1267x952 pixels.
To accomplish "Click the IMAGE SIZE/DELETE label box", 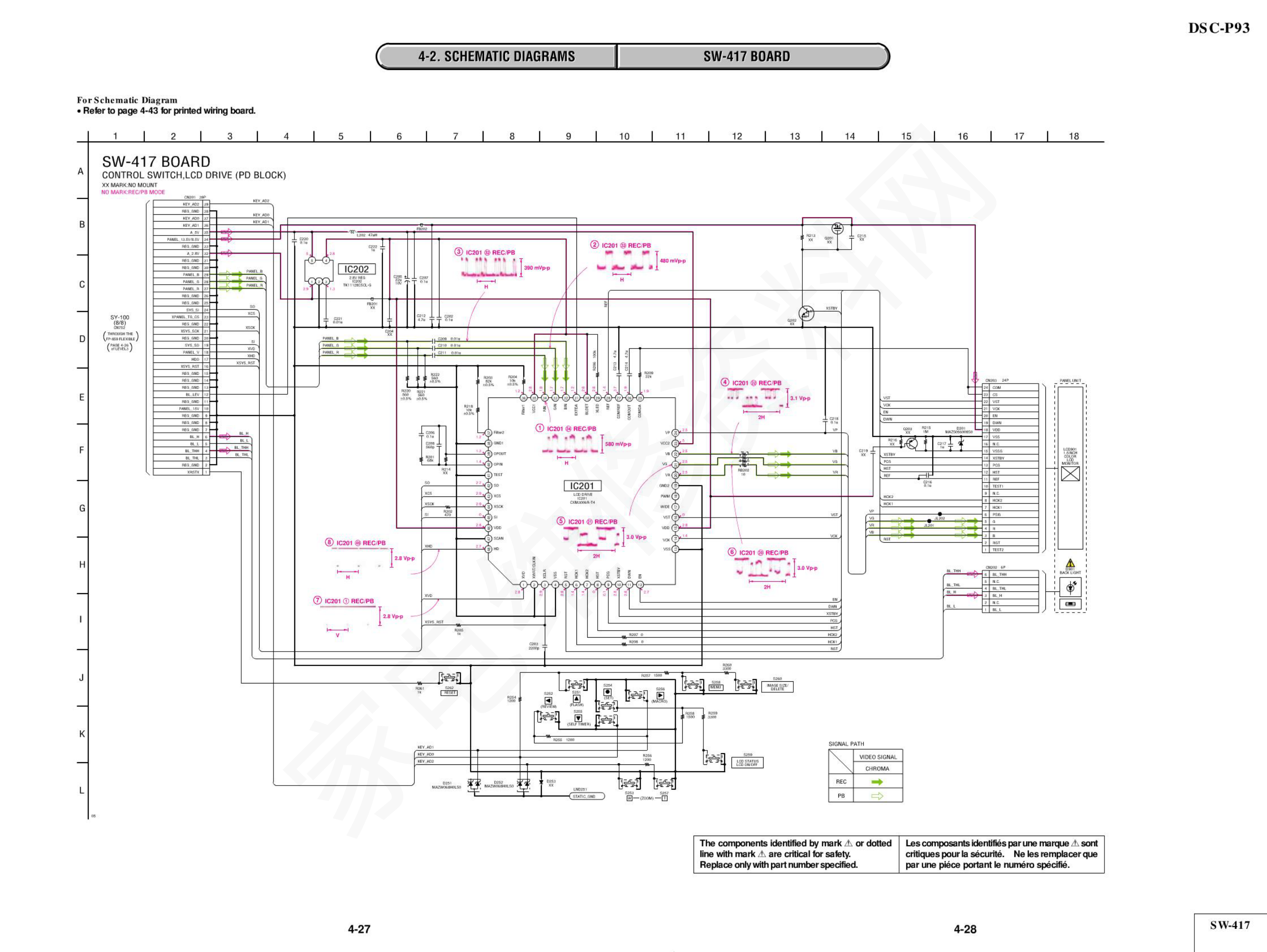I will 777,687.
